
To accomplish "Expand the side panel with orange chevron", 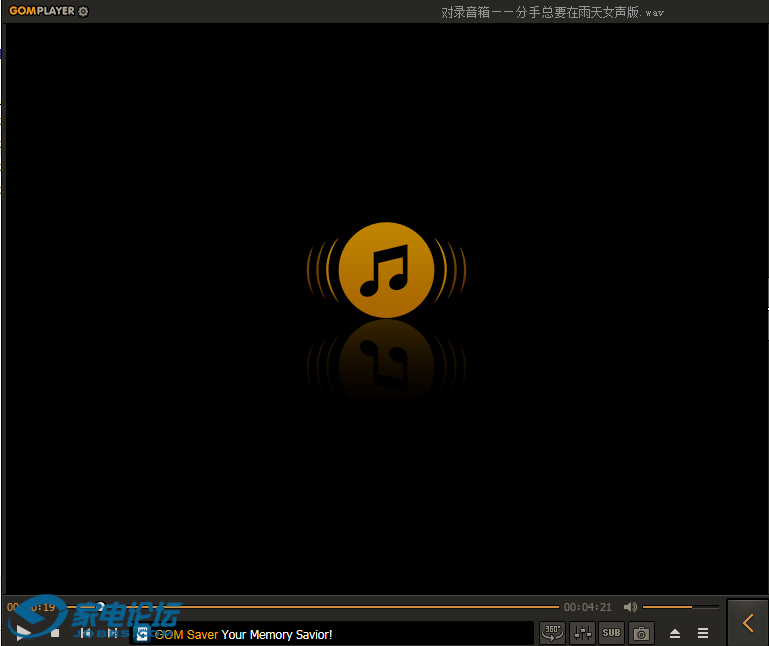I will pos(748,622).
